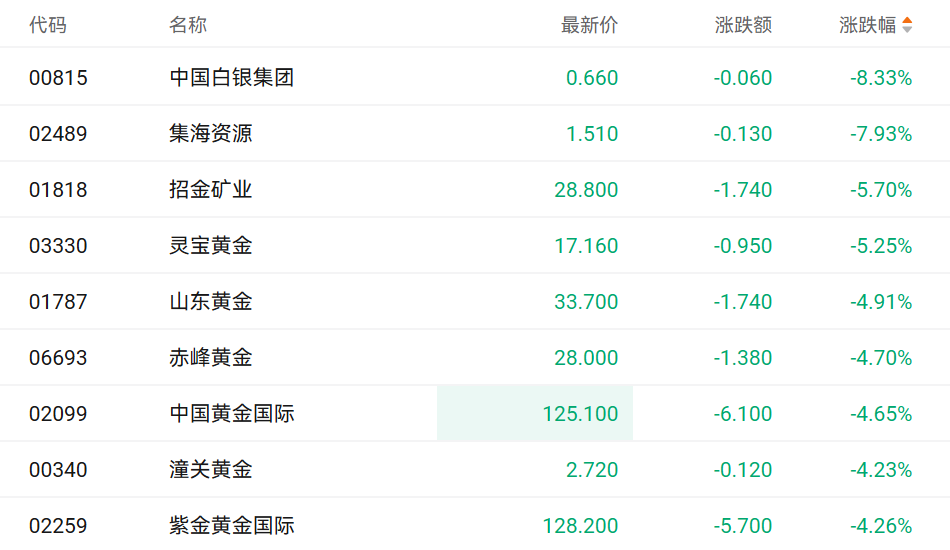Sort by the 最新价 column header
This screenshot has width=950, height=550.
pyautogui.click(x=590, y=25)
